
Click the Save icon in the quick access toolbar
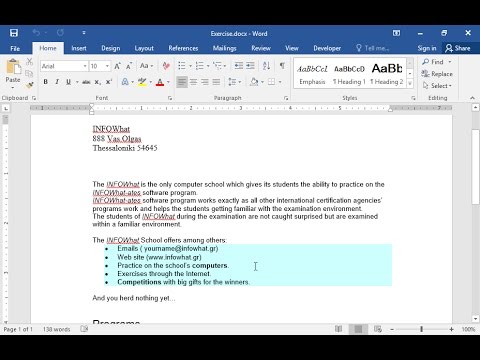click(14, 33)
